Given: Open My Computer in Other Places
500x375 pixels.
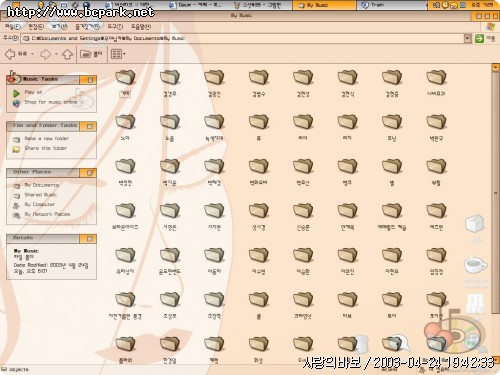Looking at the screenshot, I should coord(40,204).
